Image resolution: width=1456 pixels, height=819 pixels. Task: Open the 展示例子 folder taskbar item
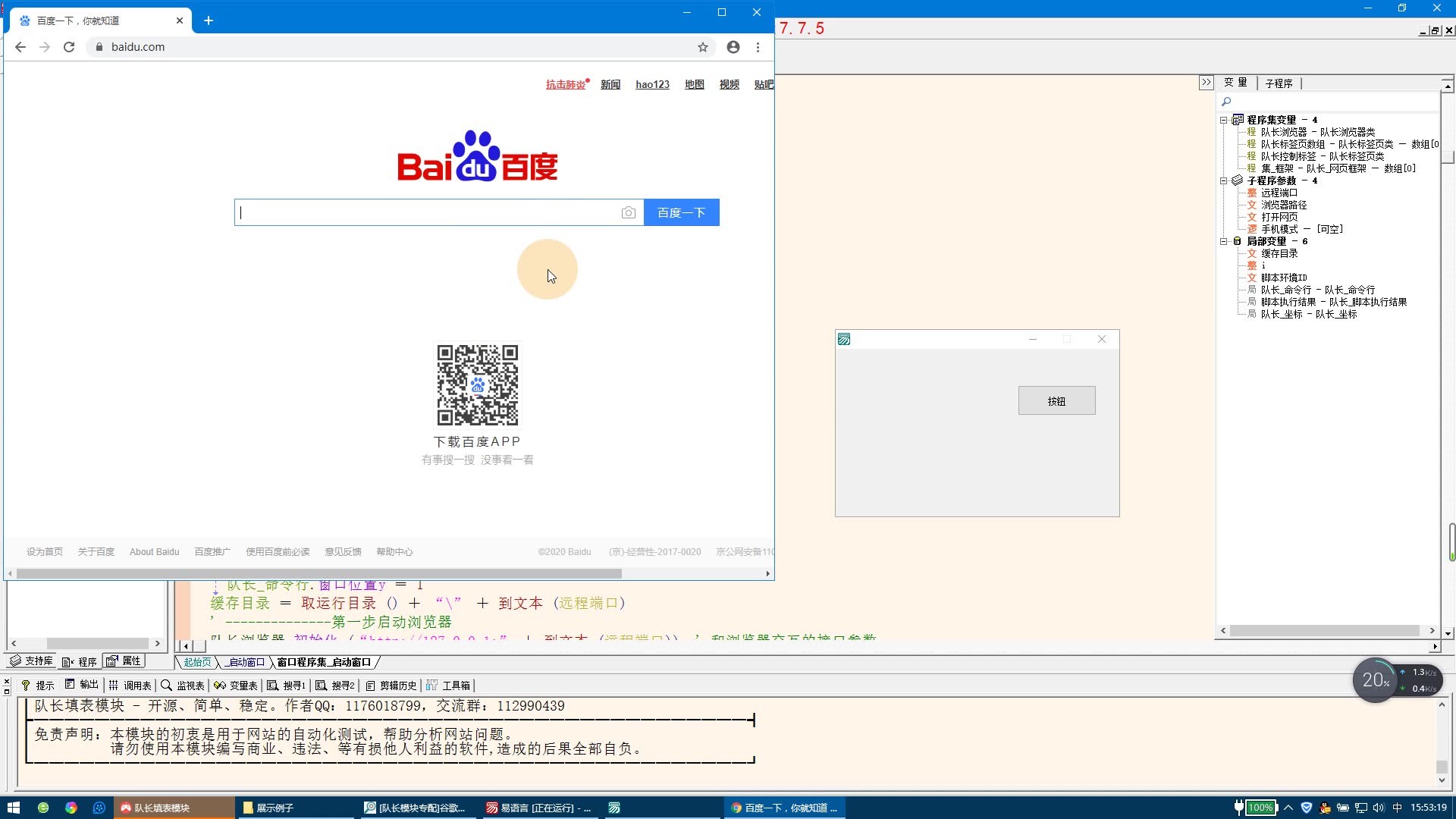coord(296,808)
